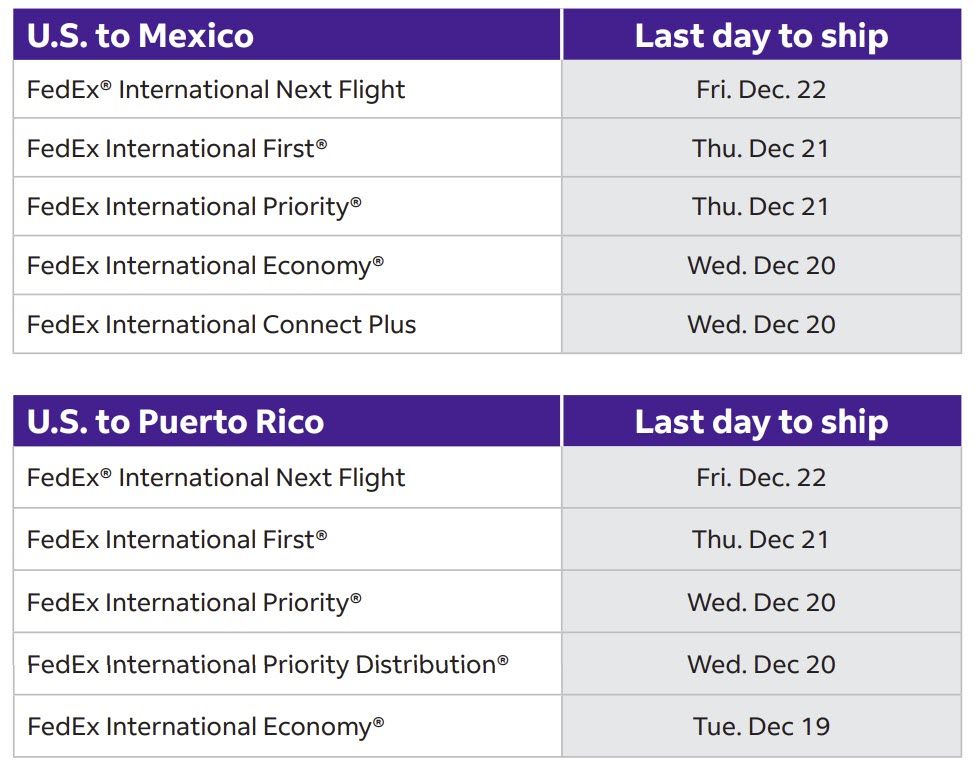Click the U.S. to Mexico table header
Screen dimensions: 978x771
[140, 36]
